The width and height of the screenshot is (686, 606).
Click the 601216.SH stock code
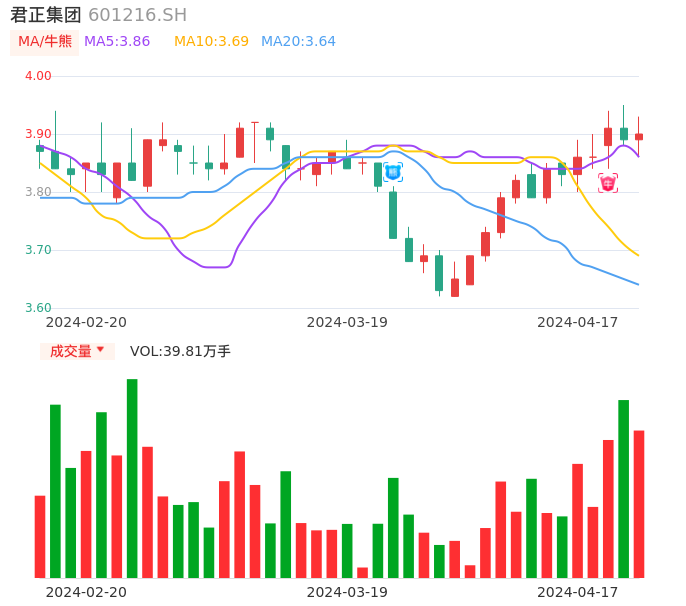pyautogui.click(x=137, y=15)
